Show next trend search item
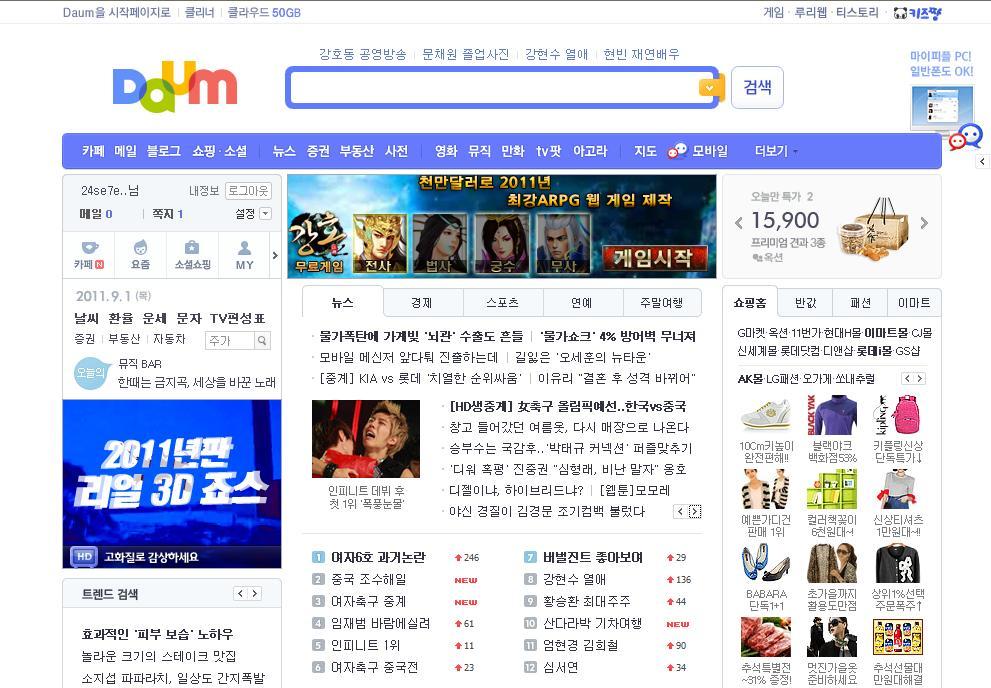This screenshot has height=688, width=991. click(x=255, y=593)
